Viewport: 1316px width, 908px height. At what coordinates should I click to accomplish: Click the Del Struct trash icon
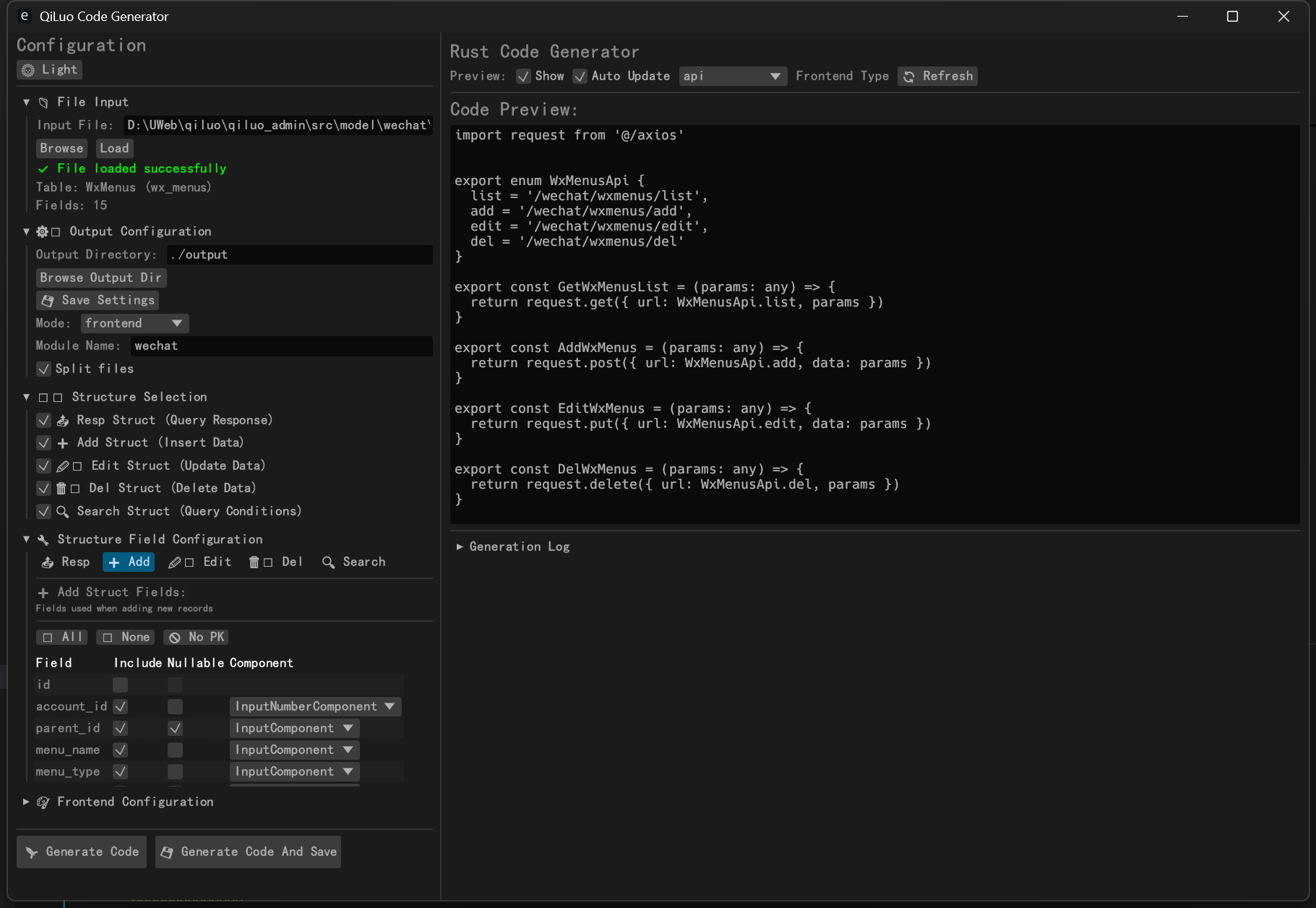[61, 489]
